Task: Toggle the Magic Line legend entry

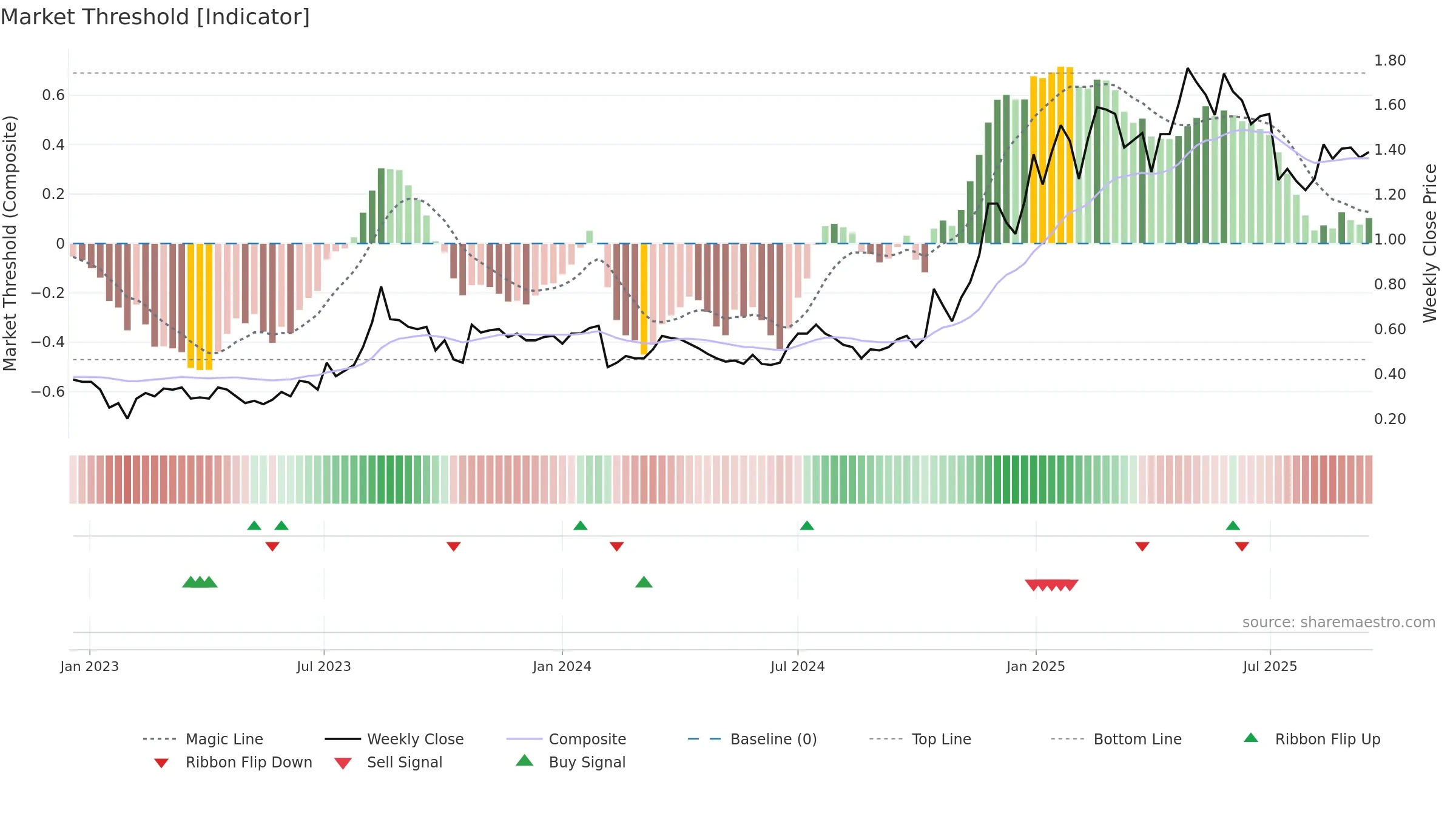Action: [203, 739]
